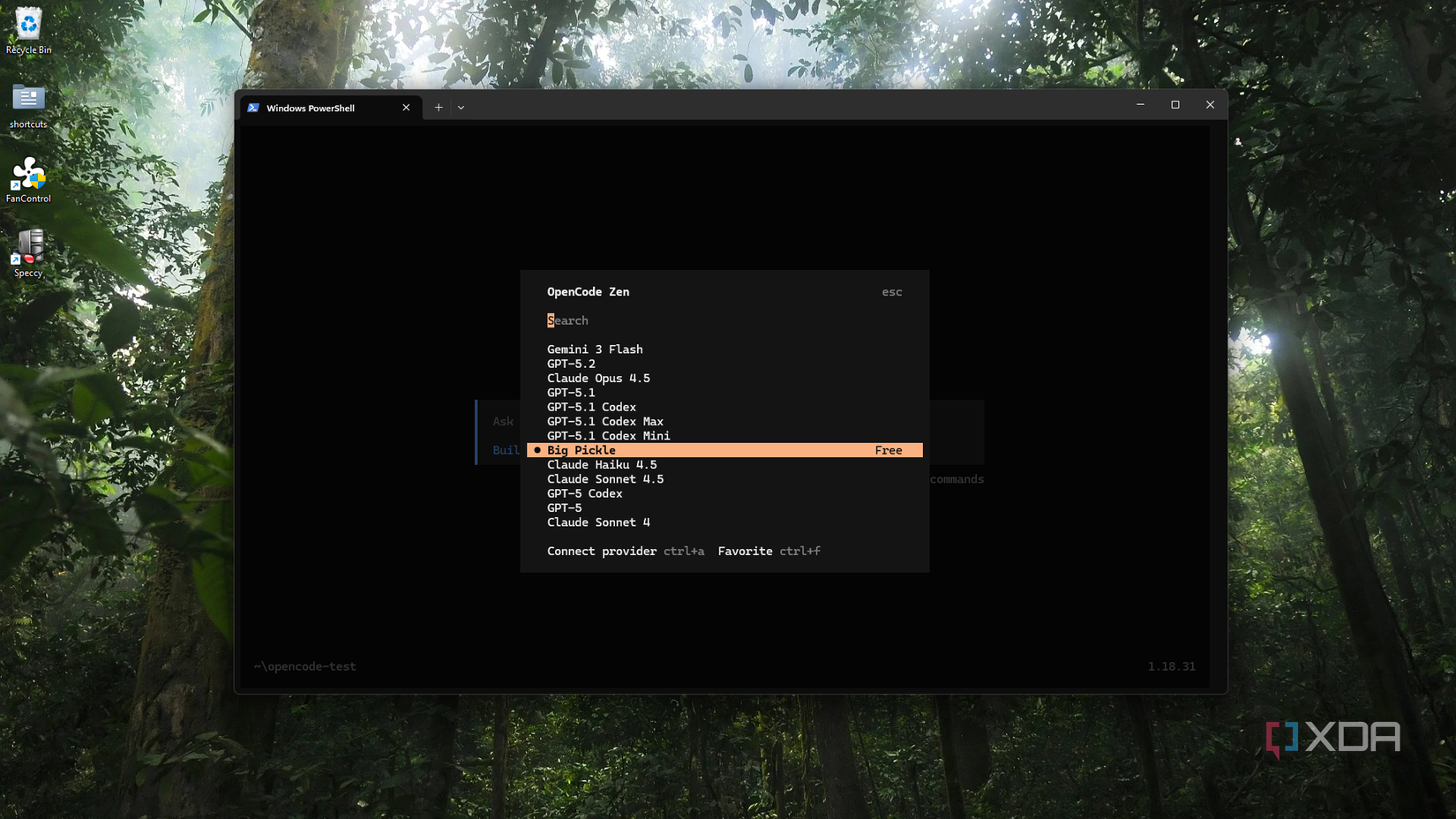
Task: Select the GPT-5 Codex model row
Action: [724, 493]
